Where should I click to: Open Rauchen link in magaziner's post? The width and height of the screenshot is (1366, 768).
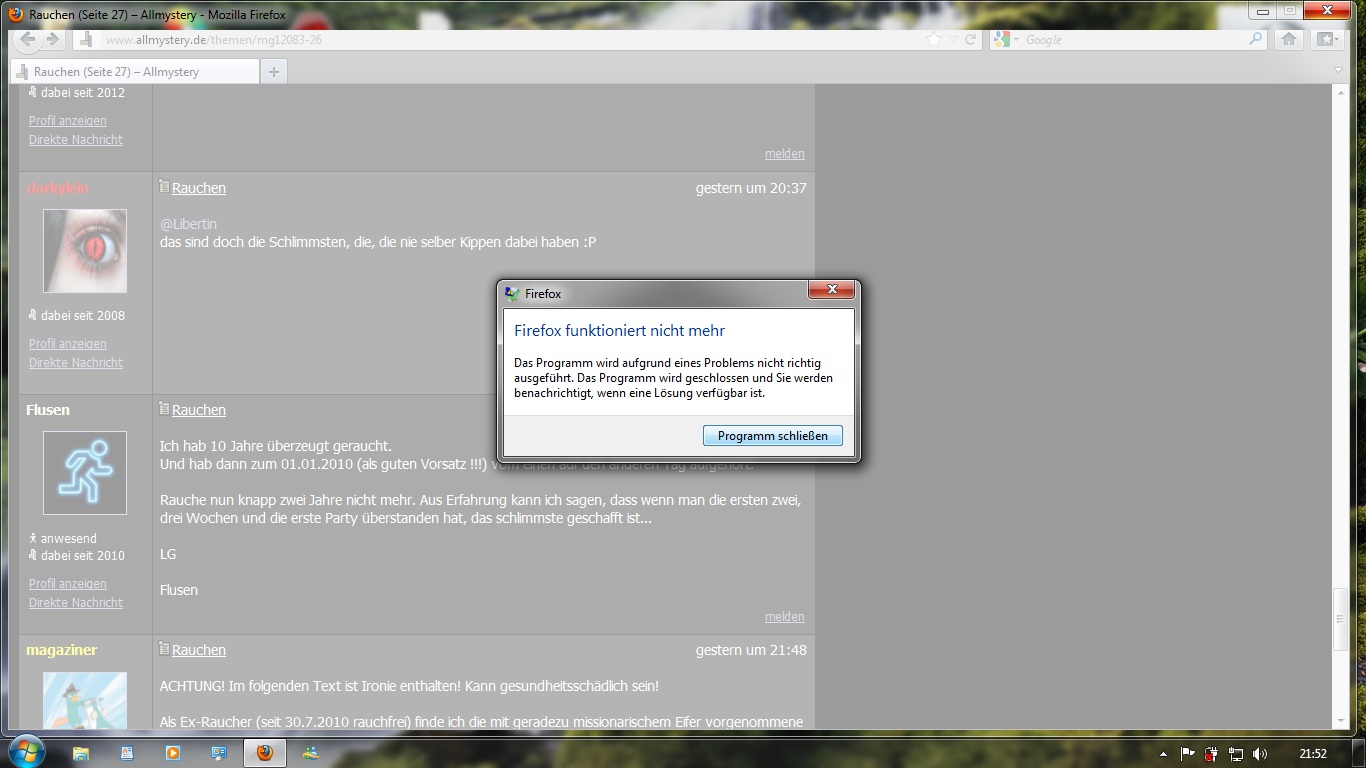coord(199,650)
